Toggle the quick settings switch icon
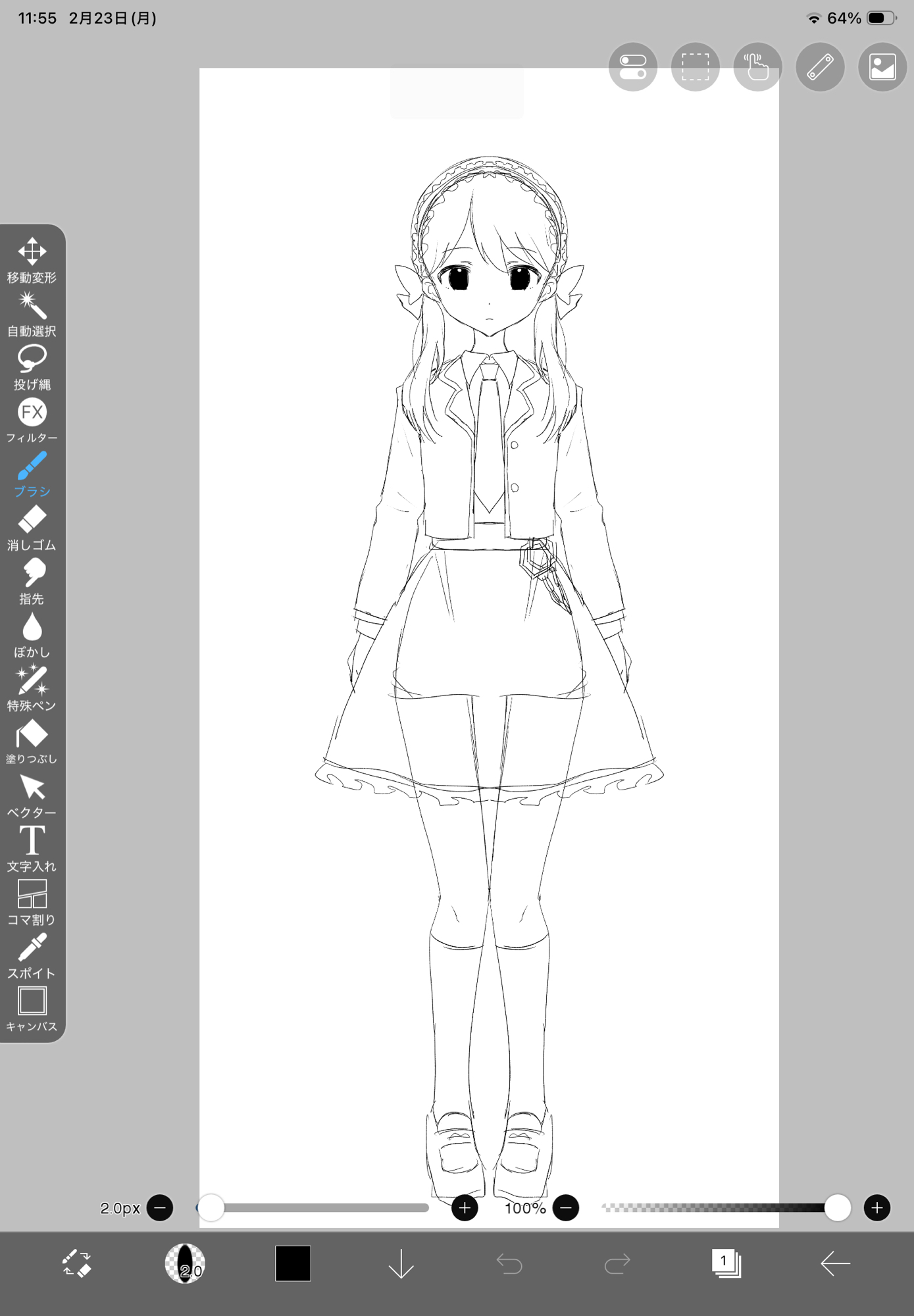 coord(632,67)
